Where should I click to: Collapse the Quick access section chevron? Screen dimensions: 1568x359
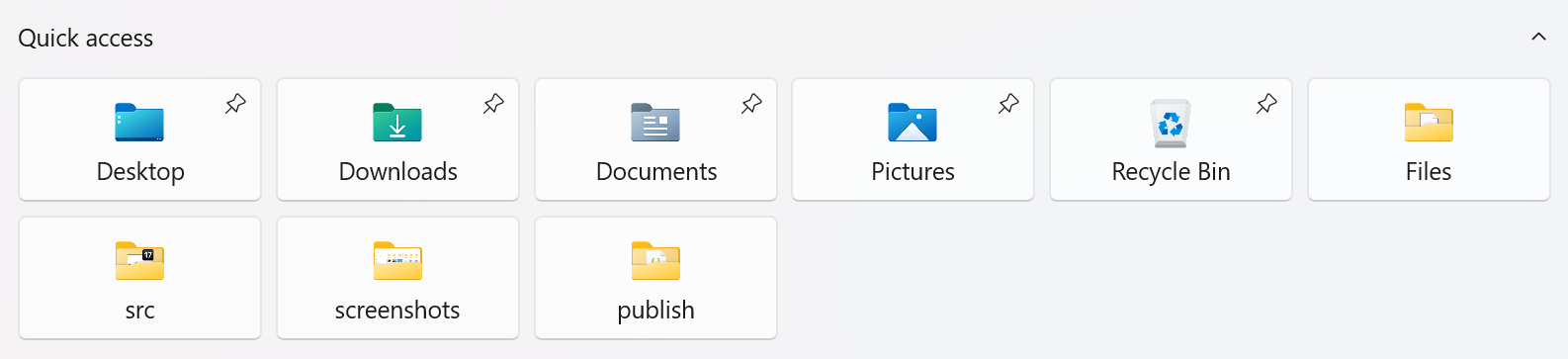tap(1538, 37)
